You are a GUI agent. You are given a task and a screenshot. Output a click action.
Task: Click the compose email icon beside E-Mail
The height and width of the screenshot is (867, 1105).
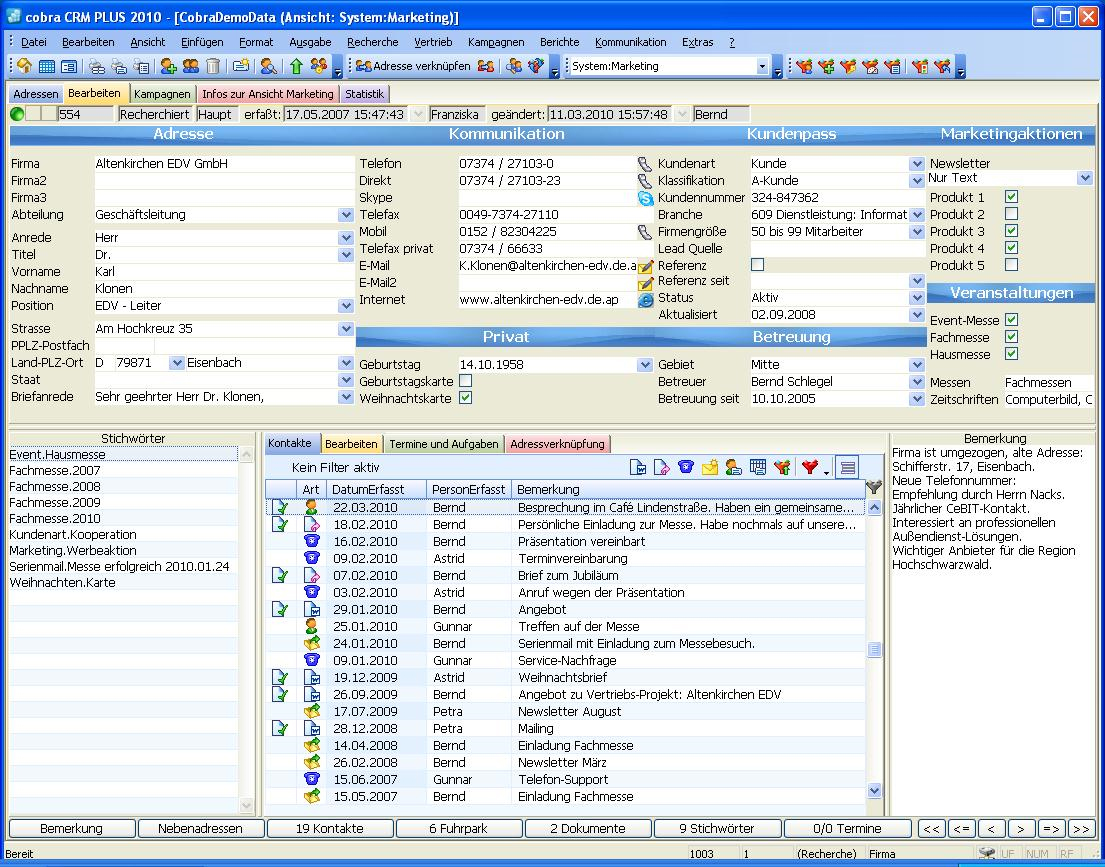tap(645, 266)
